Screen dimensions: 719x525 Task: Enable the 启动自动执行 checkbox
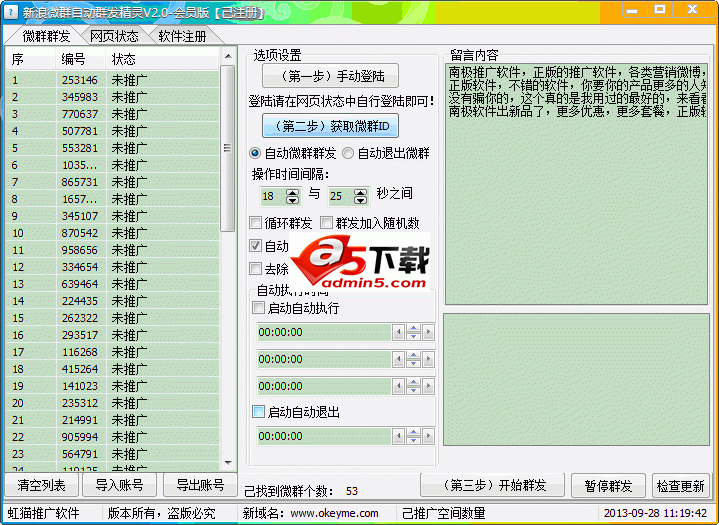pyautogui.click(x=258, y=308)
